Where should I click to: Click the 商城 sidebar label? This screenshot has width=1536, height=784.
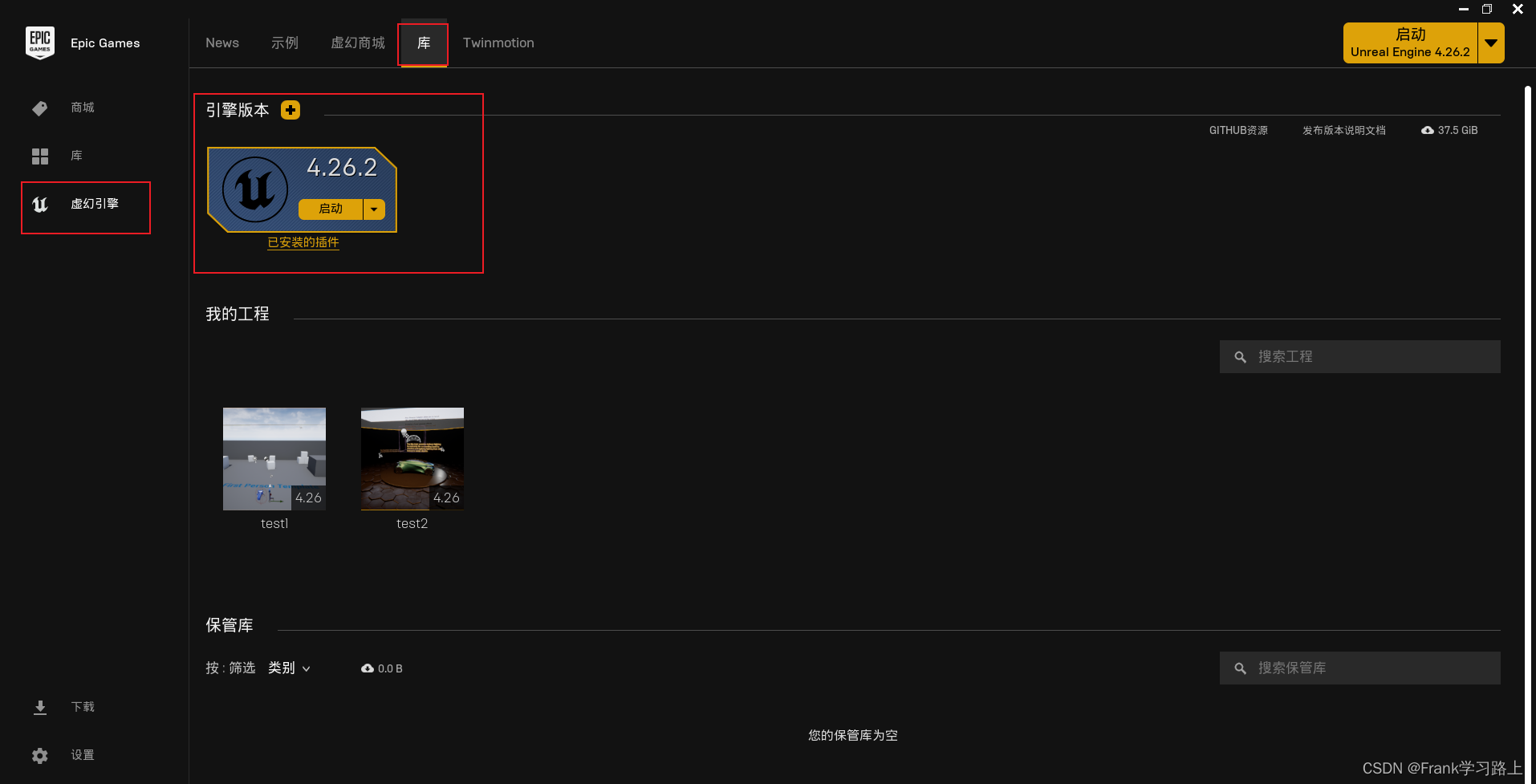click(x=83, y=108)
